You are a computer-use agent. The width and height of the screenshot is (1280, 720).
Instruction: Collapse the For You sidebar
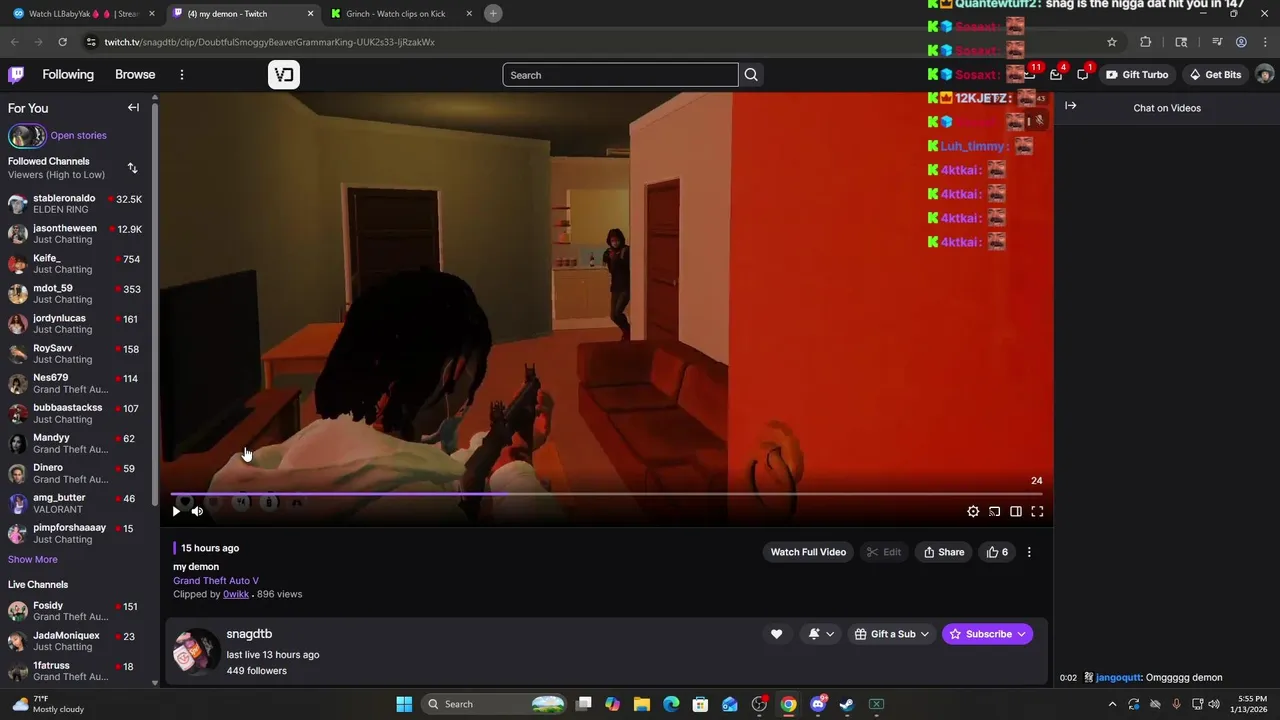(133, 108)
